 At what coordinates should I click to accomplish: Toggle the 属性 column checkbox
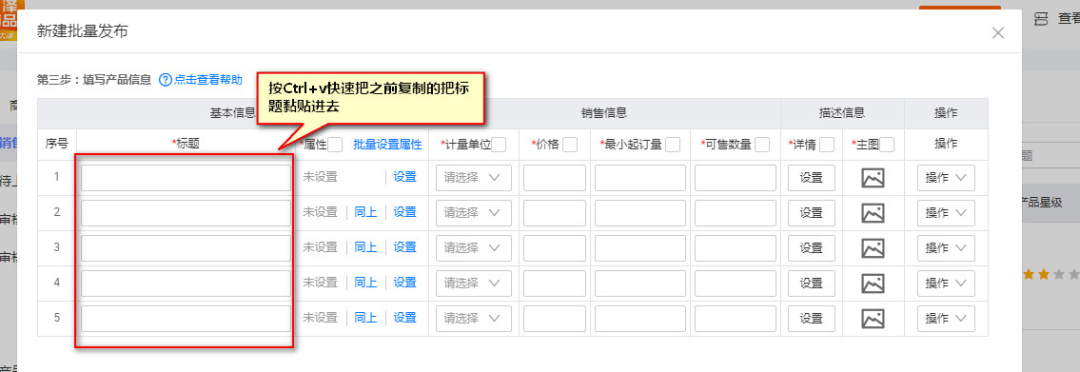point(335,145)
